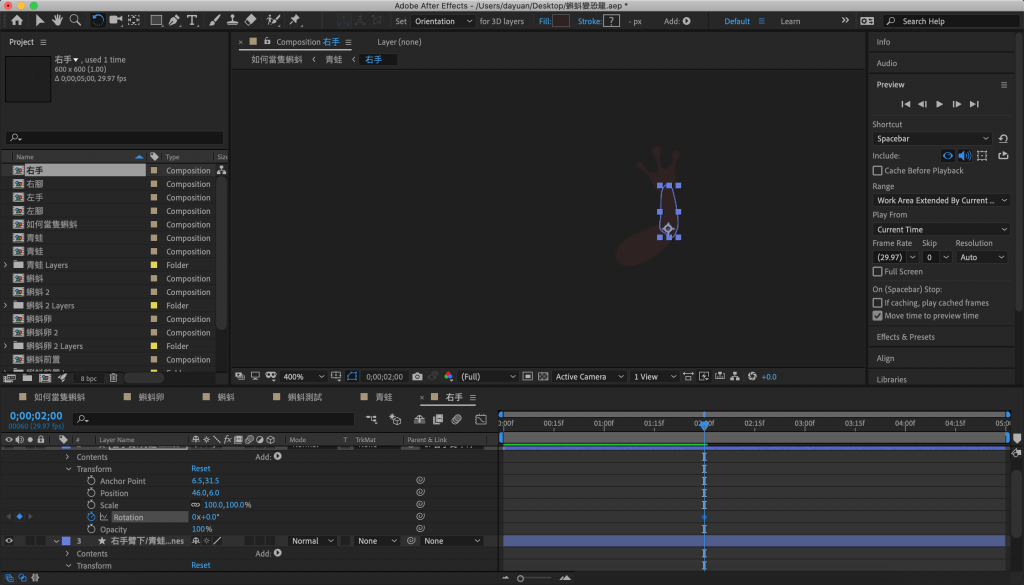The image size is (1024, 585).
Task: Enable Full Screen checkbox
Action: click(x=878, y=272)
